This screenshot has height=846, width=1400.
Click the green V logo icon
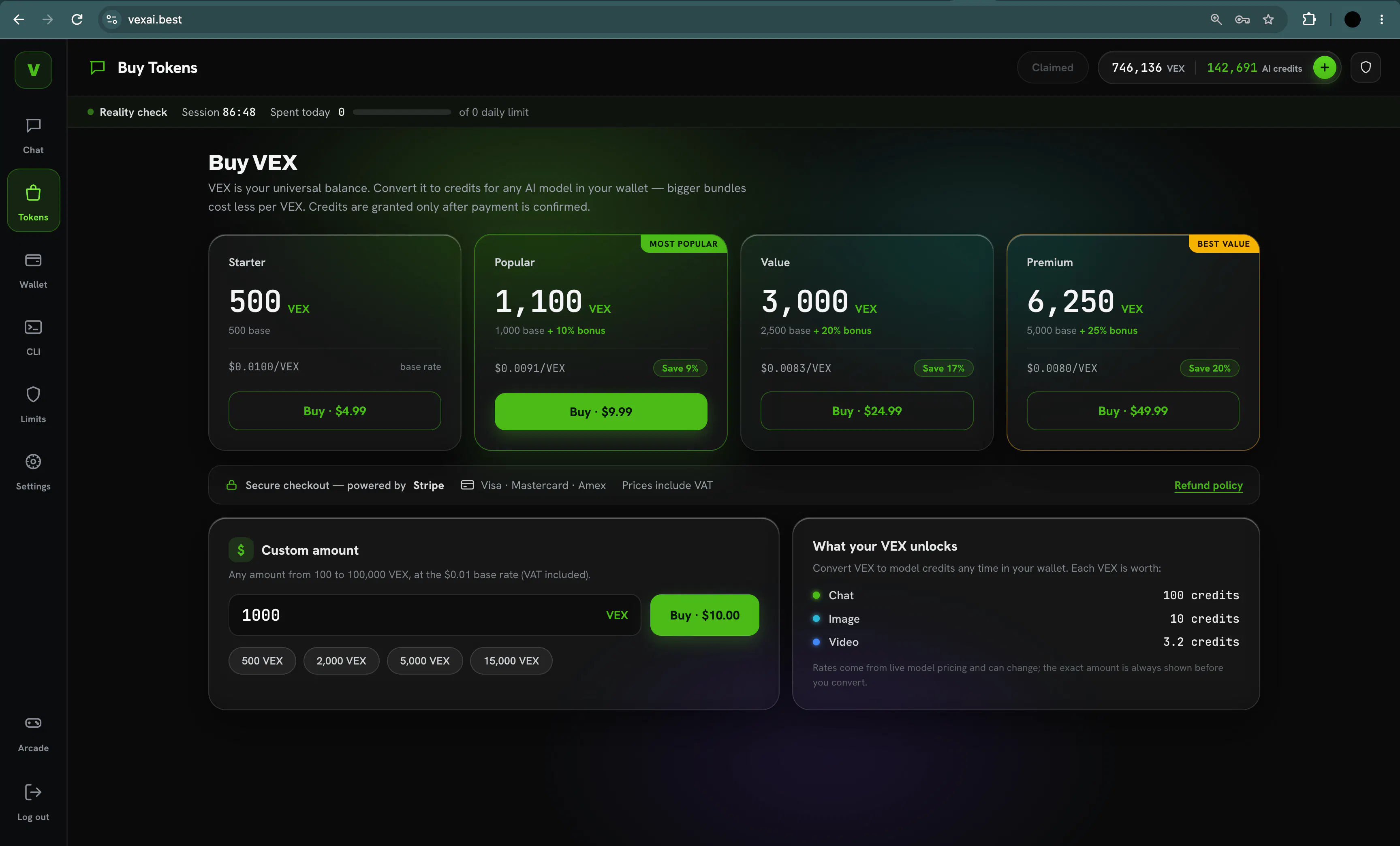(x=33, y=70)
